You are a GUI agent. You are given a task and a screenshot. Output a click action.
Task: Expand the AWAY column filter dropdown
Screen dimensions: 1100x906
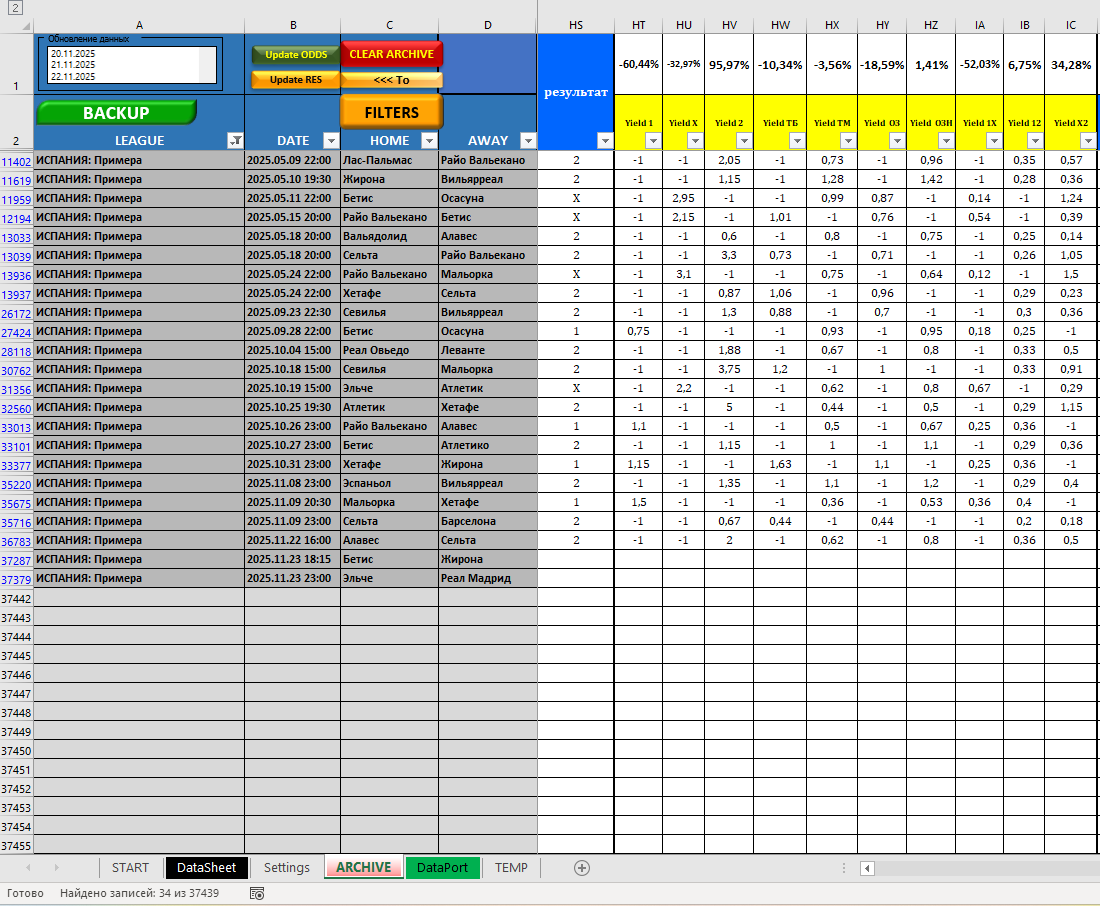click(x=526, y=141)
